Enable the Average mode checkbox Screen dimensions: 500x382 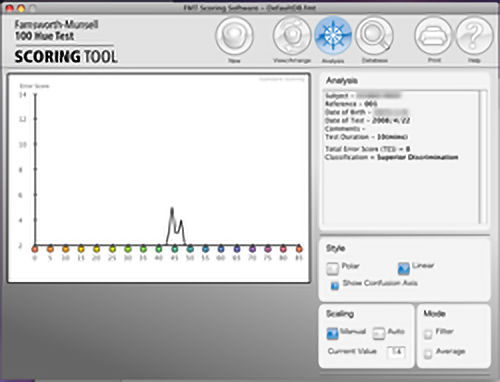(428, 354)
